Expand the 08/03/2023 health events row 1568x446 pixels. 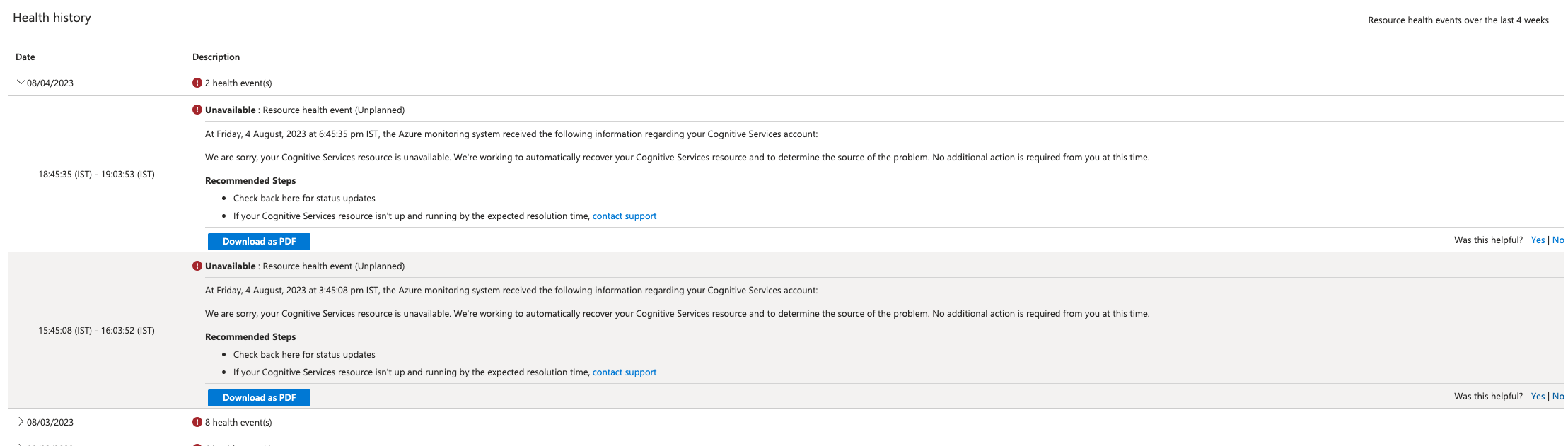(21, 422)
